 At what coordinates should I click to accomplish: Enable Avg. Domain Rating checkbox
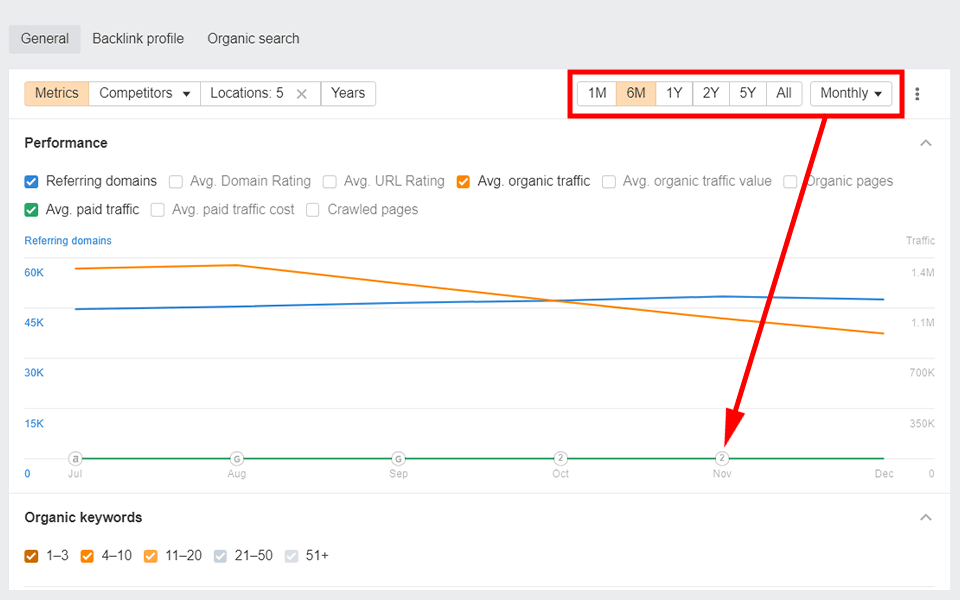click(x=176, y=182)
